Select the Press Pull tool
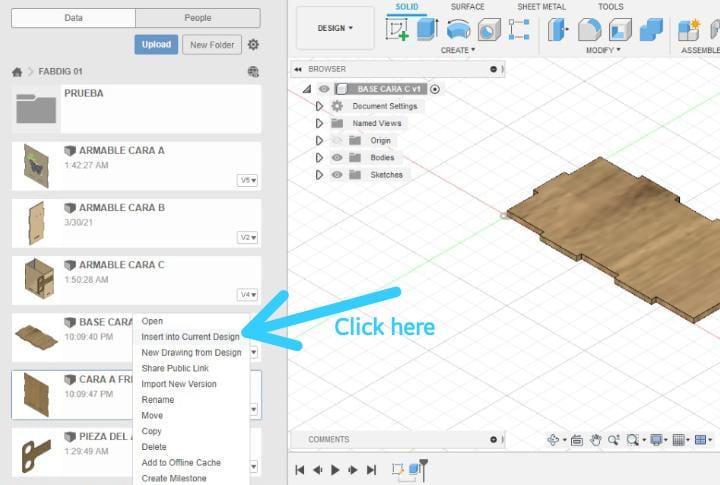 (558, 29)
